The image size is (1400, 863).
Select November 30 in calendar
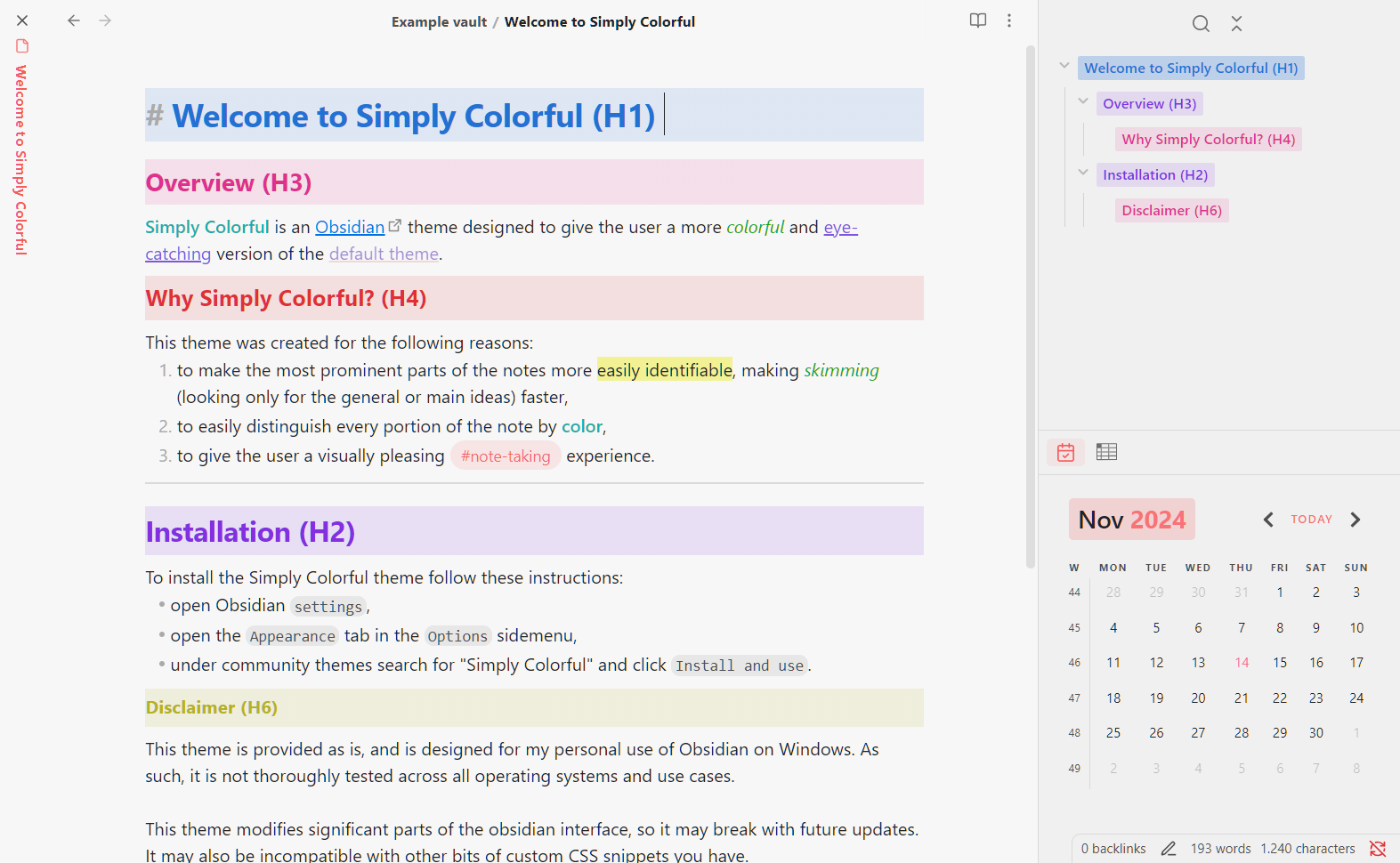coord(1316,733)
